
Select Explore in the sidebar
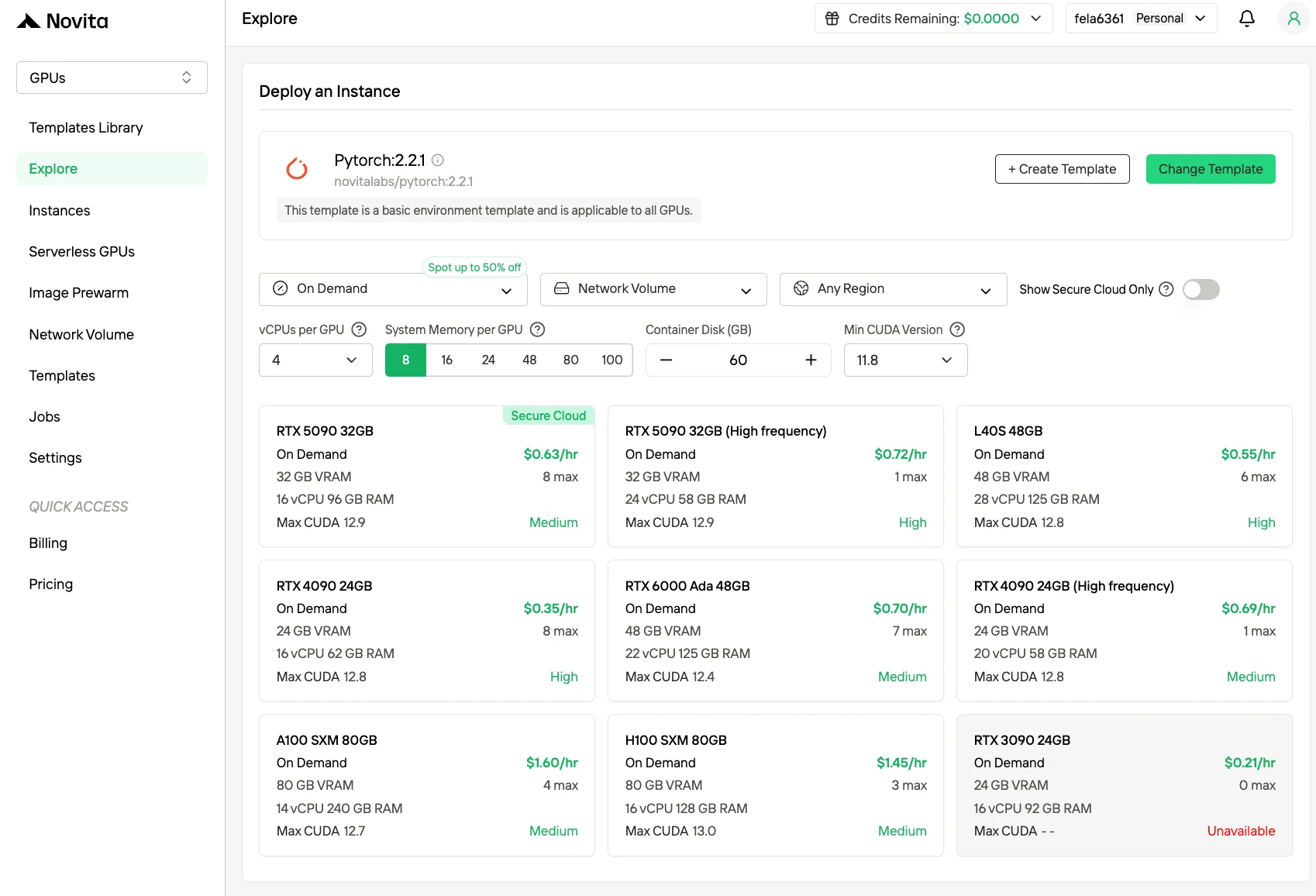tap(112, 169)
